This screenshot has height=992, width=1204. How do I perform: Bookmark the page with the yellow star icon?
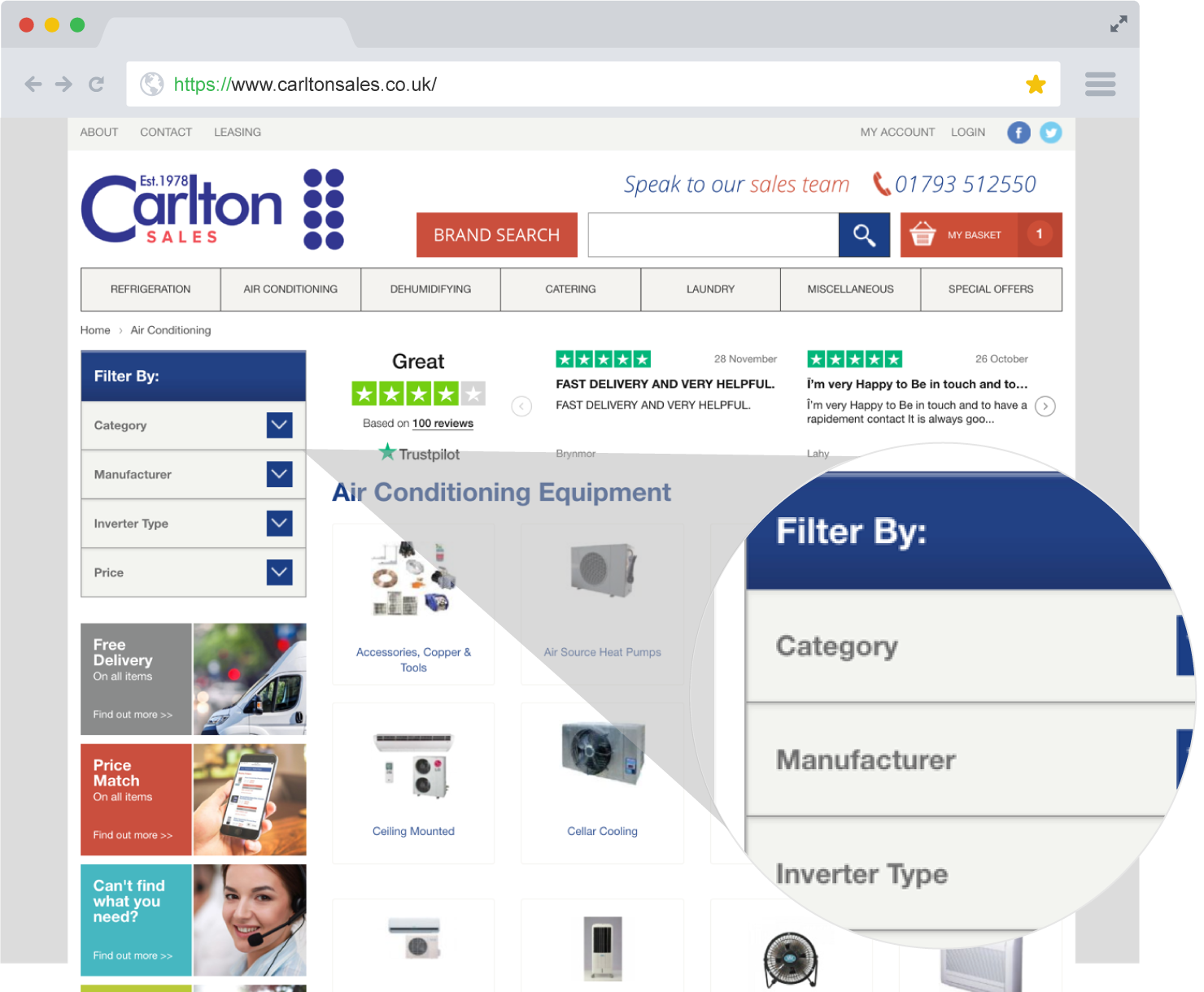(x=1036, y=84)
